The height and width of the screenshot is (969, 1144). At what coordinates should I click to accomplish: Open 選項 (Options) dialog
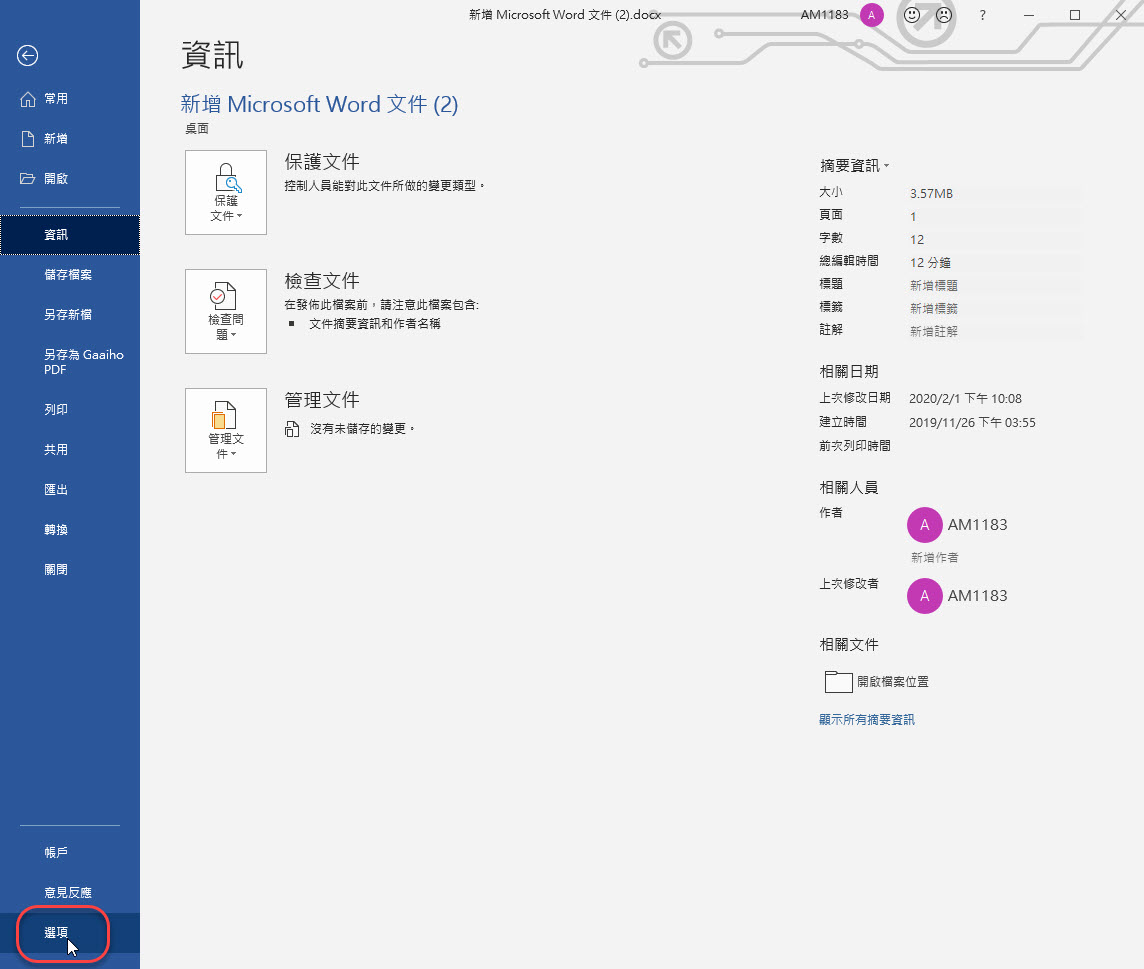point(70,933)
